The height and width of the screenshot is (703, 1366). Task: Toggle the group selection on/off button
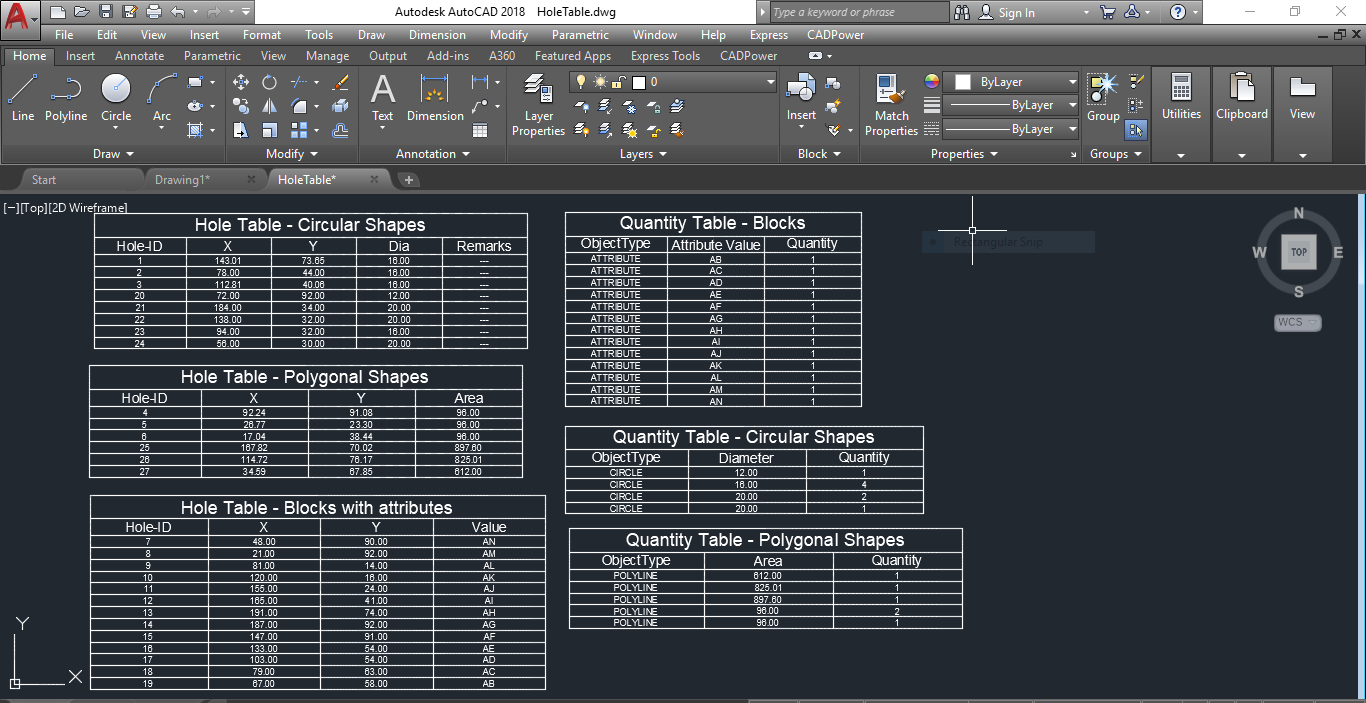(x=1136, y=130)
